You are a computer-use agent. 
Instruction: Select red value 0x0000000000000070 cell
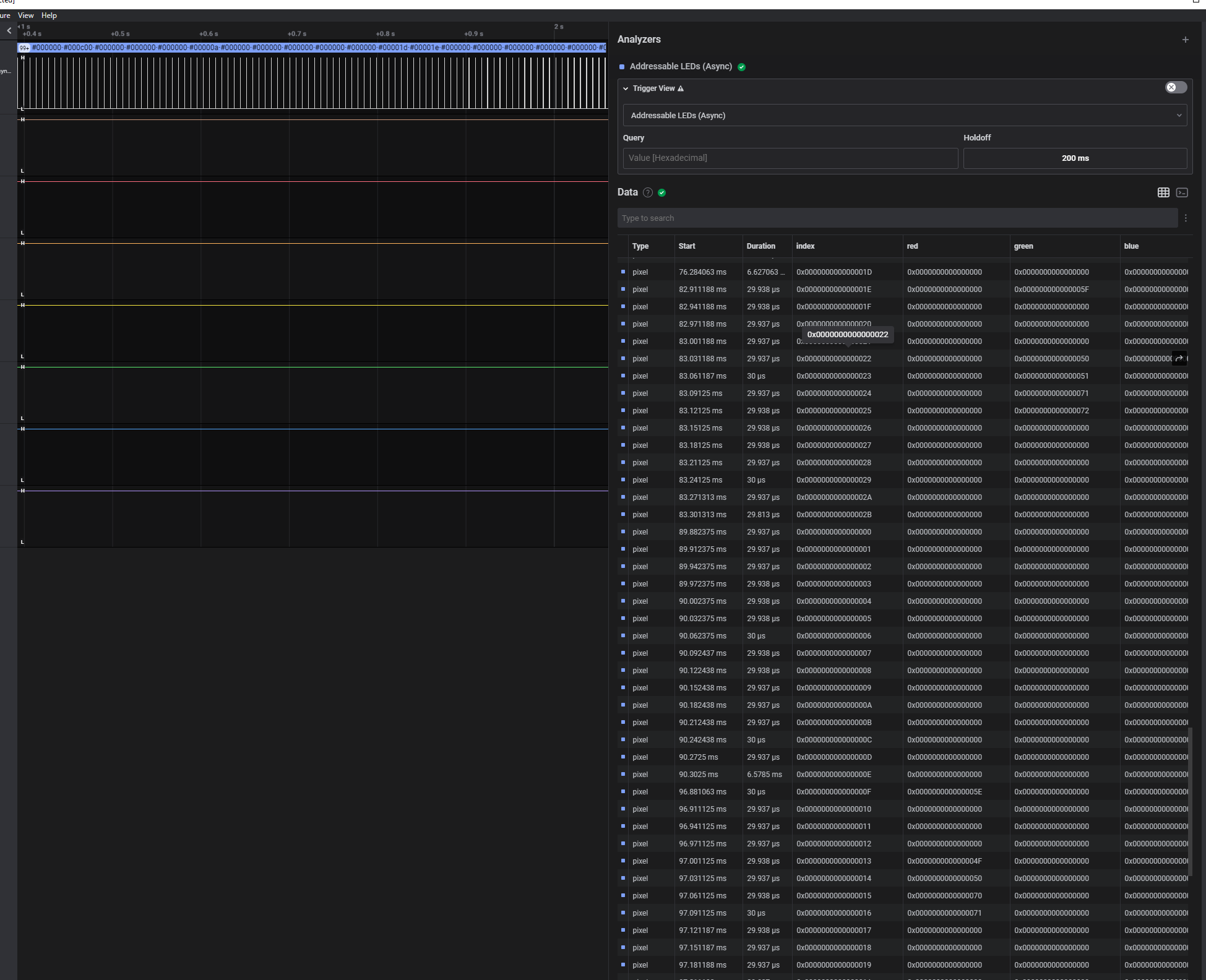coord(944,896)
